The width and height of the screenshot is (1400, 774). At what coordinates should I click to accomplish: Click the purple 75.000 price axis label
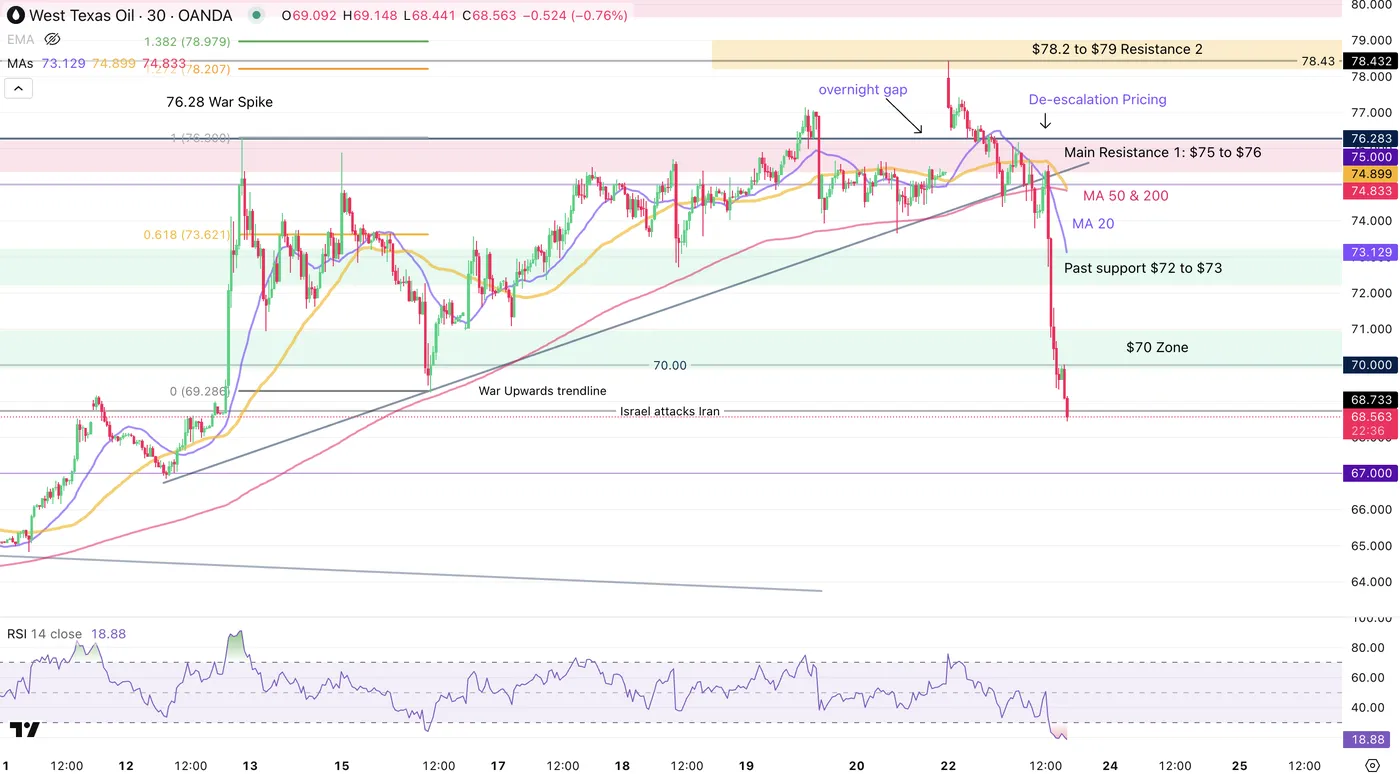pyautogui.click(x=1370, y=157)
